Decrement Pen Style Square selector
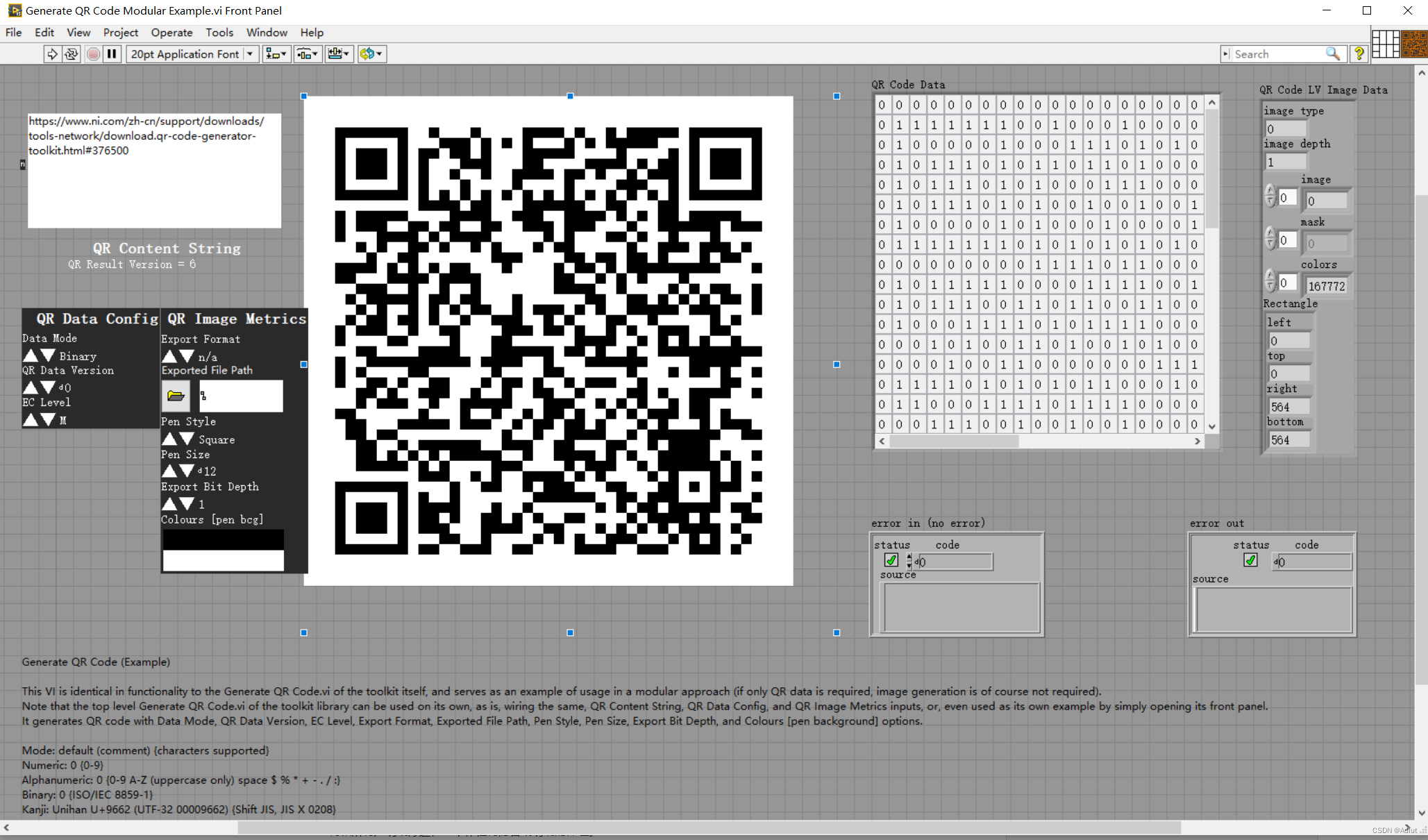The height and width of the screenshot is (840, 1428). point(187,439)
